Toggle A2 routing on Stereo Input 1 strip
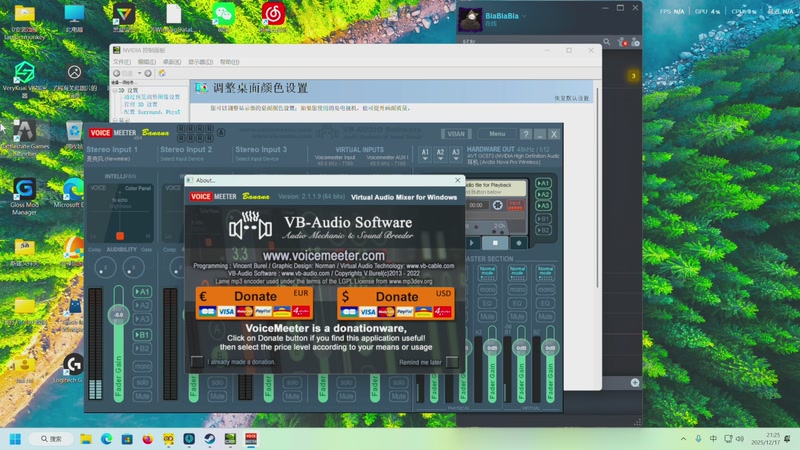This screenshot has height=450, width=800. (142, 305)
